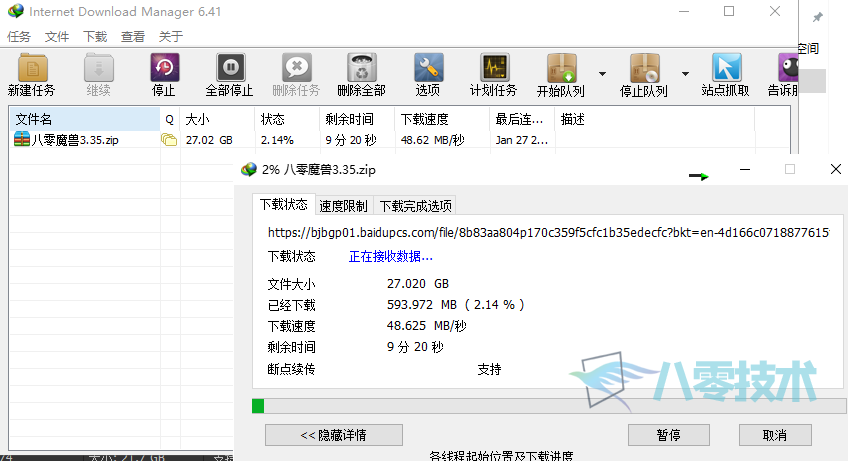Viewport: 848px width, 461px height.
Task: Sort by the 文件名 column header
Action: (x=84, y=119)
